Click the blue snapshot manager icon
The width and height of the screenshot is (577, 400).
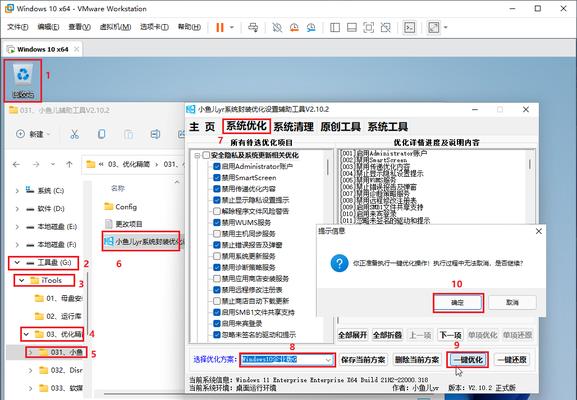311,27
